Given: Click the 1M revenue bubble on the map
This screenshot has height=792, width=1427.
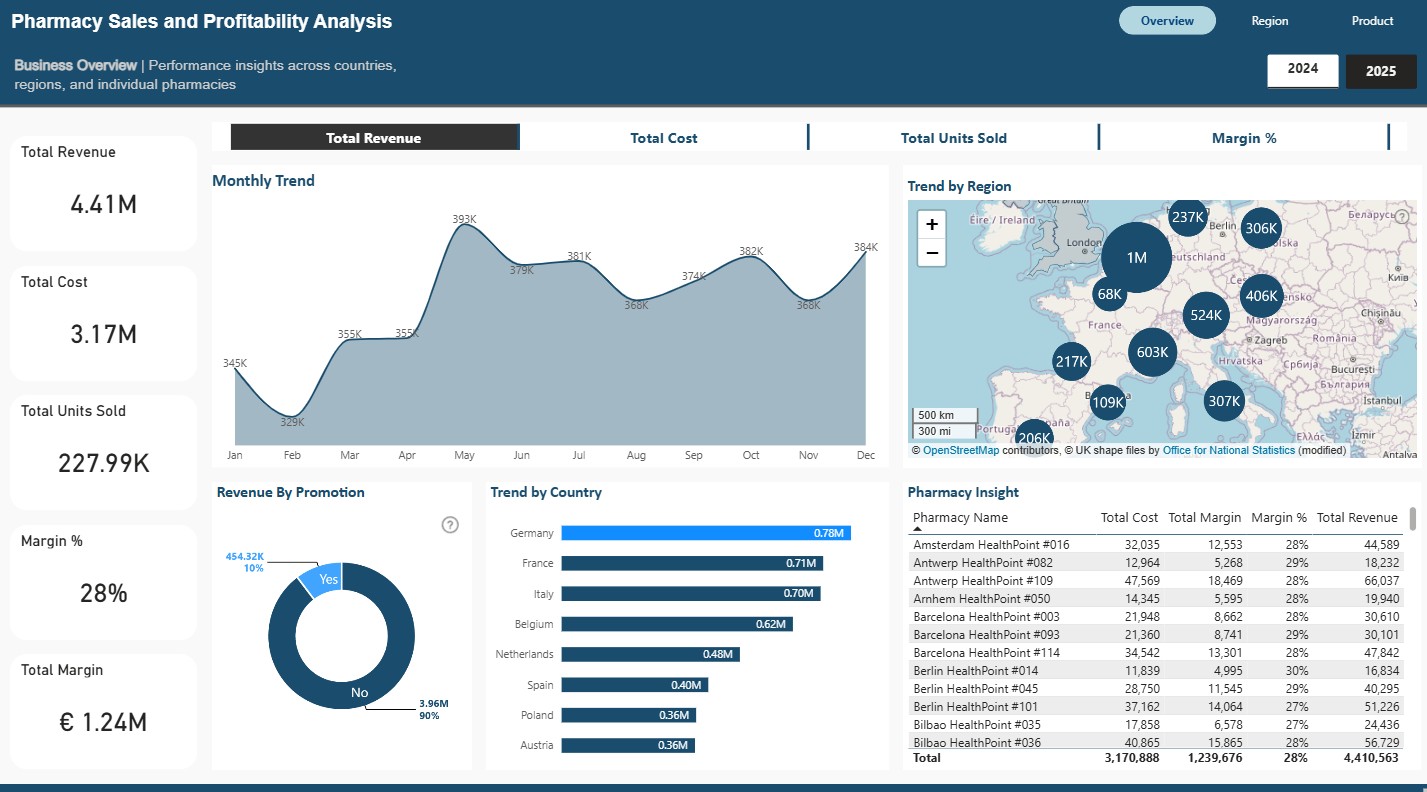Looking at the screenshot, I should pyautogui.click(x=1135, y=257).
